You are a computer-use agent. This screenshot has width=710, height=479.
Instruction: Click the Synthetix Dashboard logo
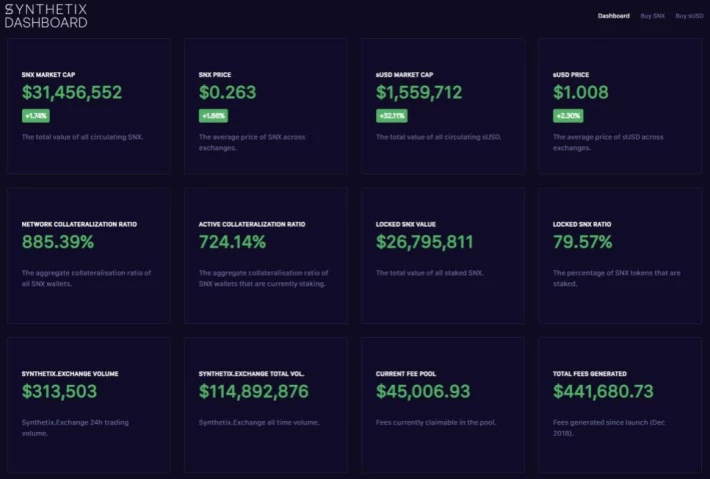46,16
